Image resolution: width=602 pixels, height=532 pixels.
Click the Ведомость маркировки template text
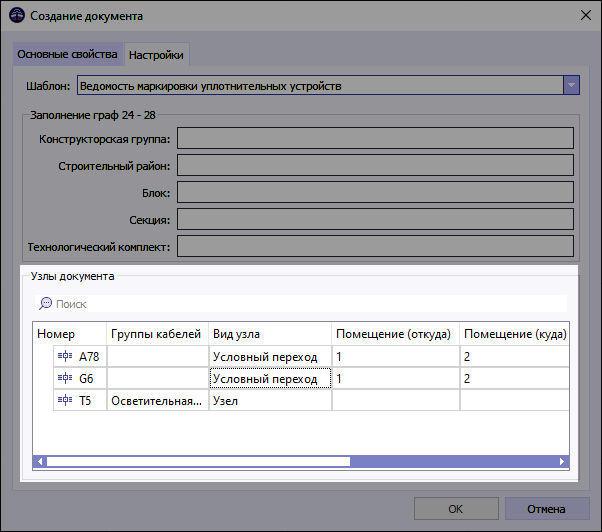pos(210,86)
